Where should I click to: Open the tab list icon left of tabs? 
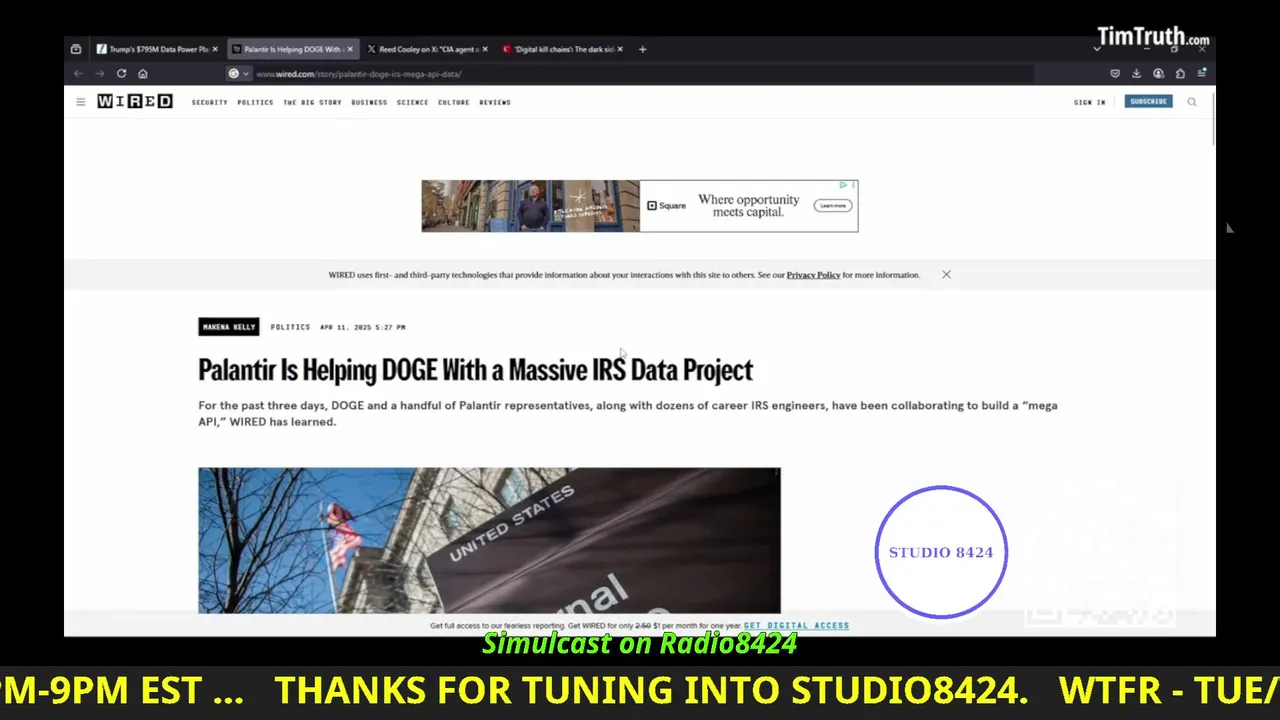(76, 49)
